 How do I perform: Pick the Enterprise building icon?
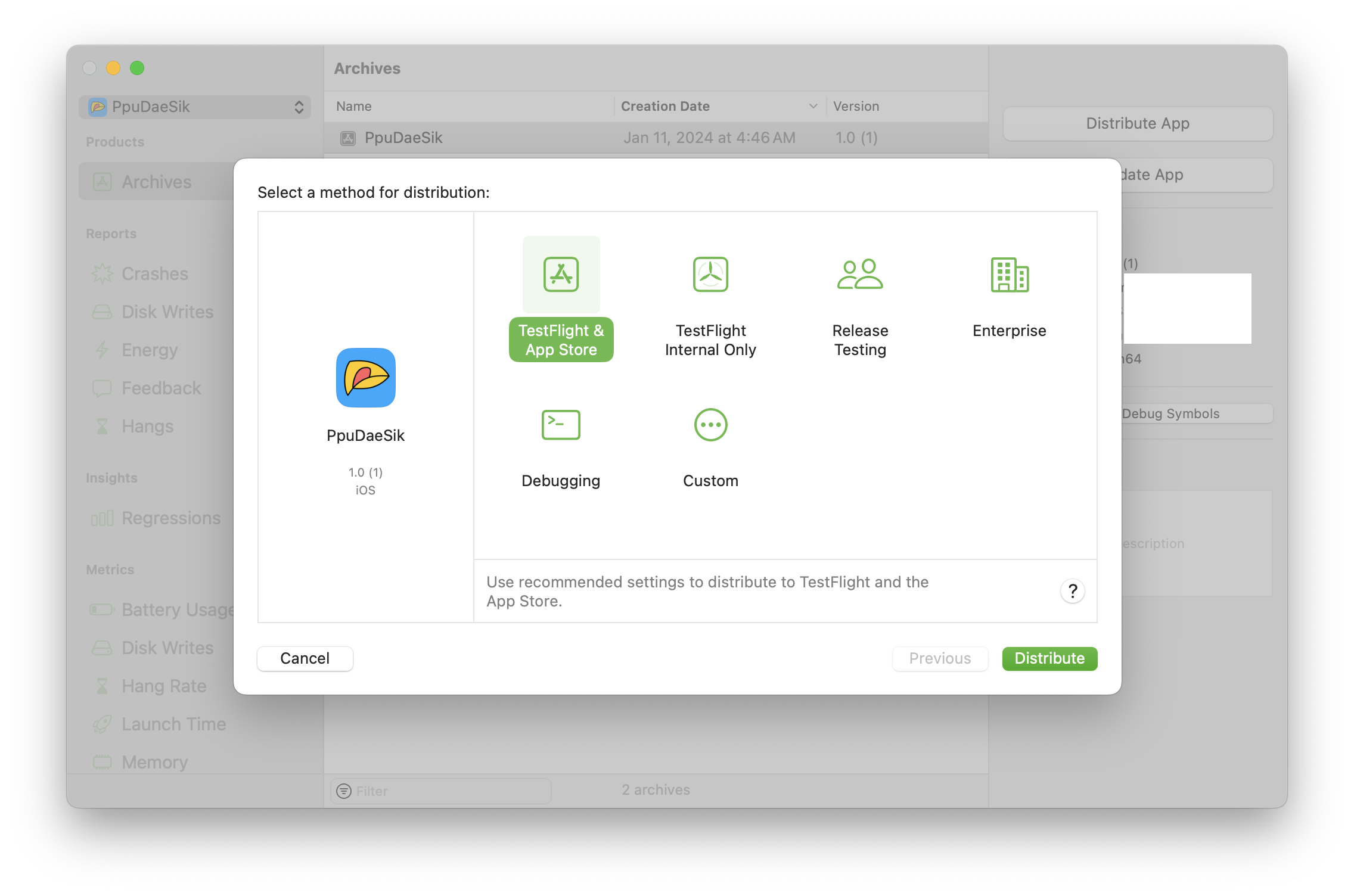(1010, 275)
